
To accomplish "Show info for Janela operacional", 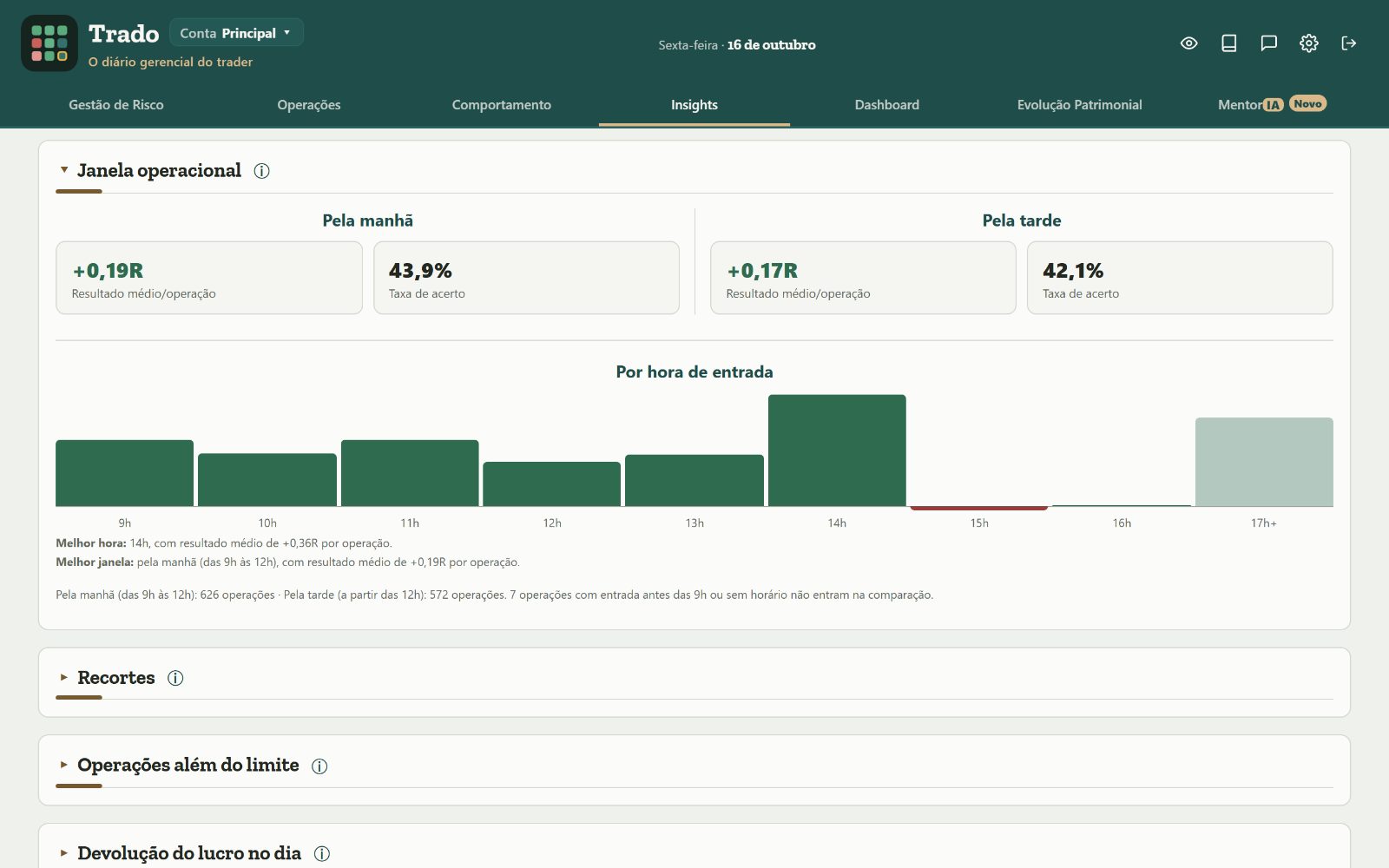I will click(261, 171).
